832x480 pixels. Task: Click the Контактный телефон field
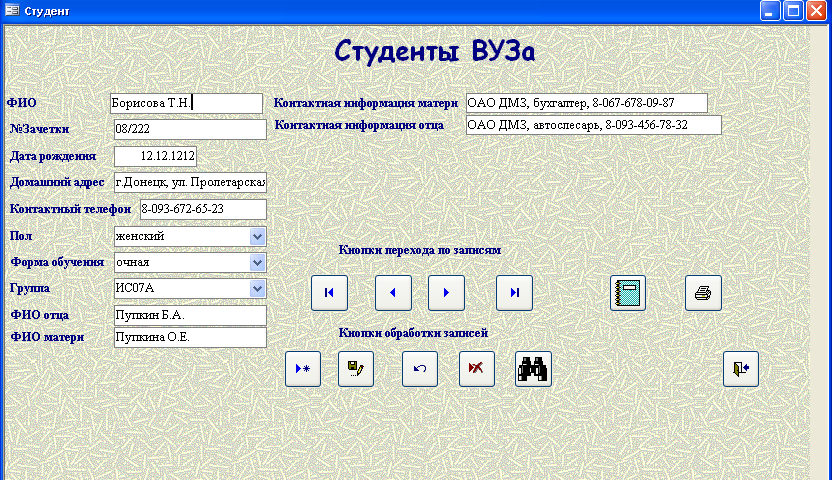pyautogui.click(x=203, y=210)
